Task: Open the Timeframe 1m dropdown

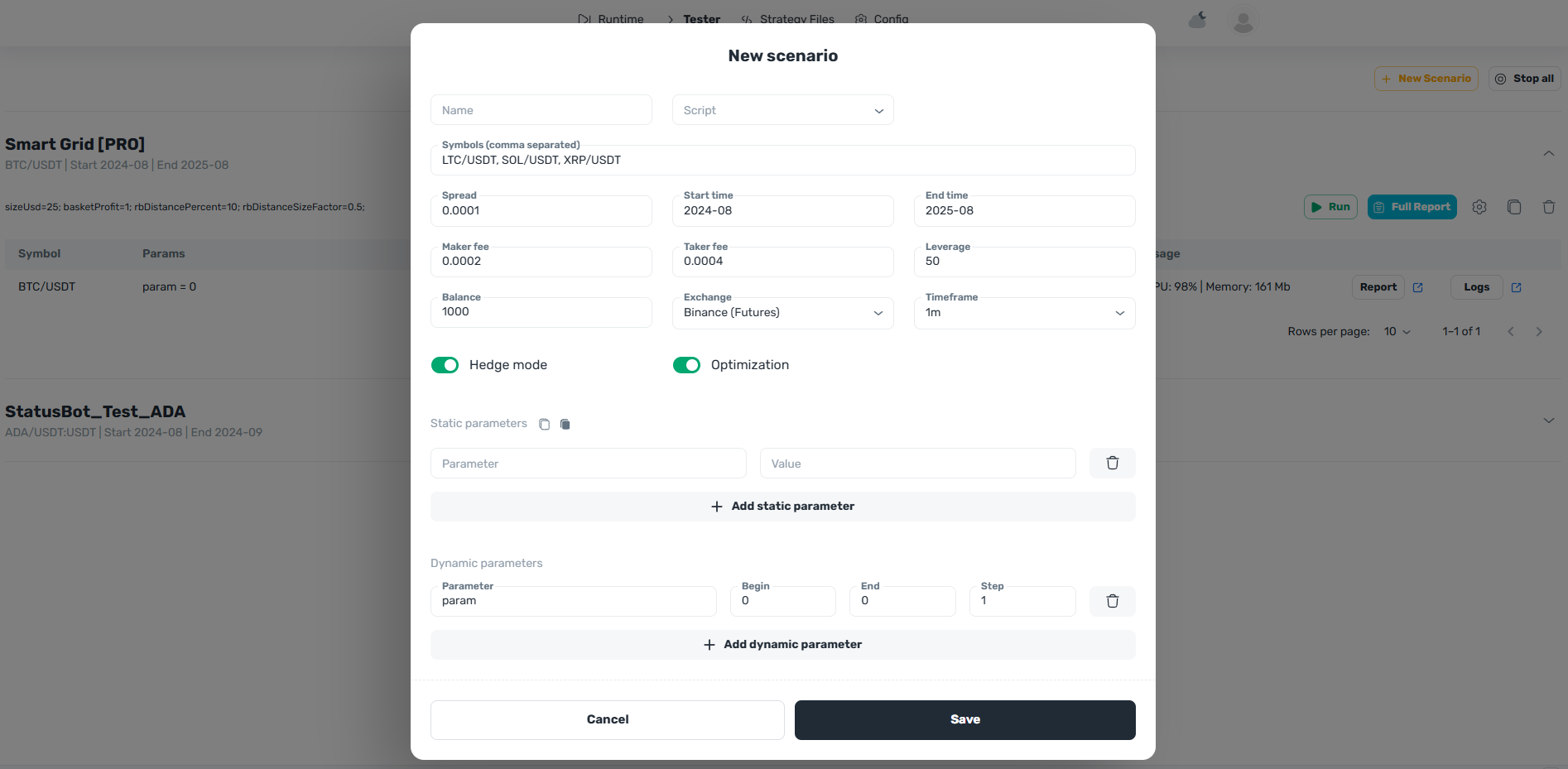Action: point(1024,313)
